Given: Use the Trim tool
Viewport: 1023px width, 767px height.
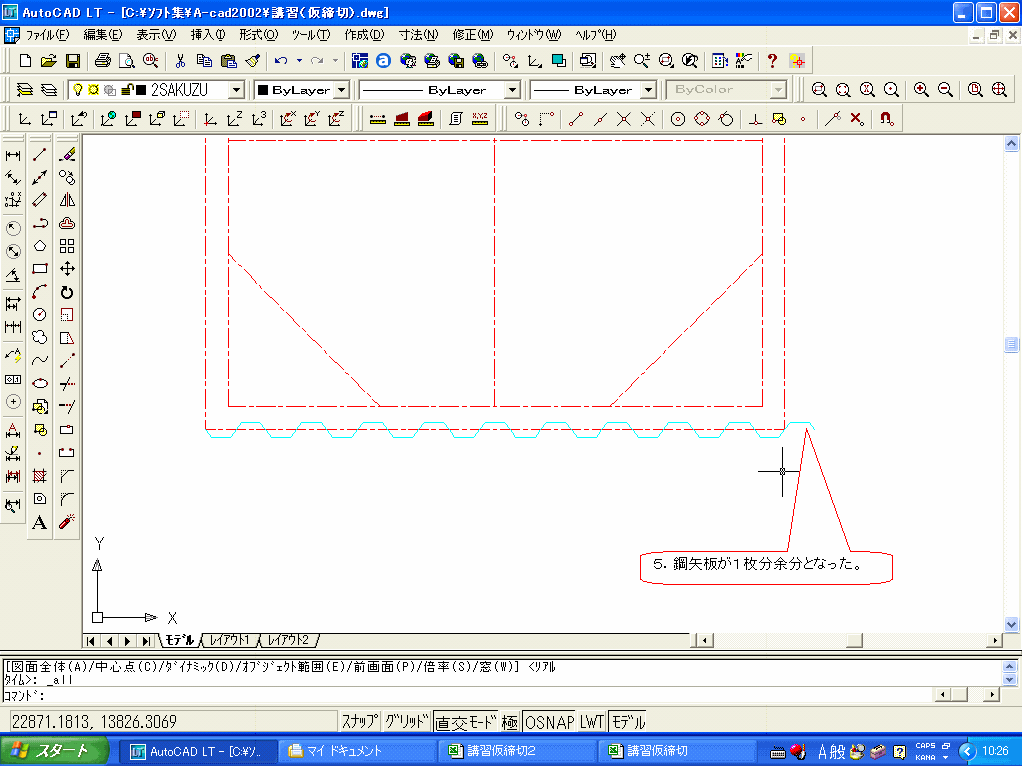Looking at the screenshot, I should pos(67,384).
